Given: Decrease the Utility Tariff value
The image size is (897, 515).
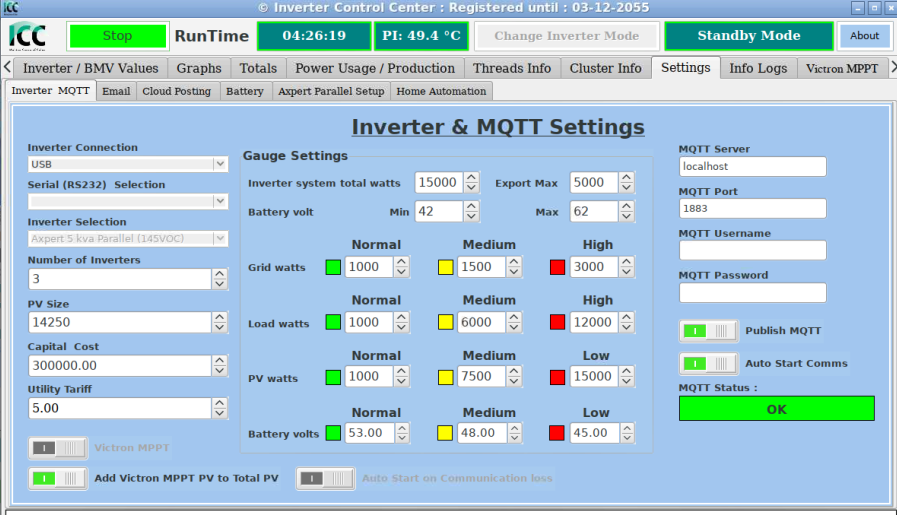Looking at the screenshot, I should pos(220,414).
